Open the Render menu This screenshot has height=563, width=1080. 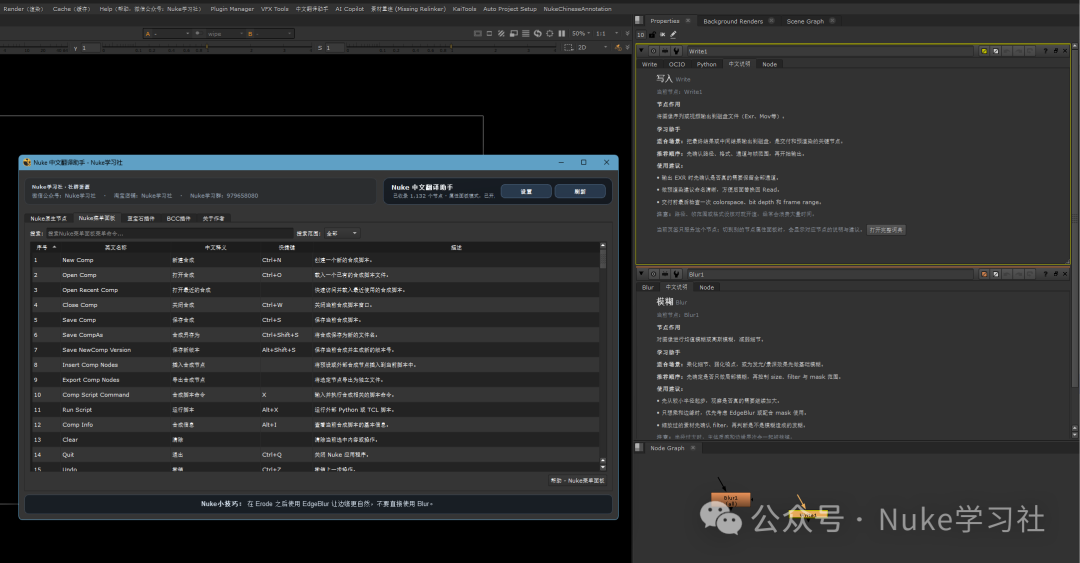(23, 9)
